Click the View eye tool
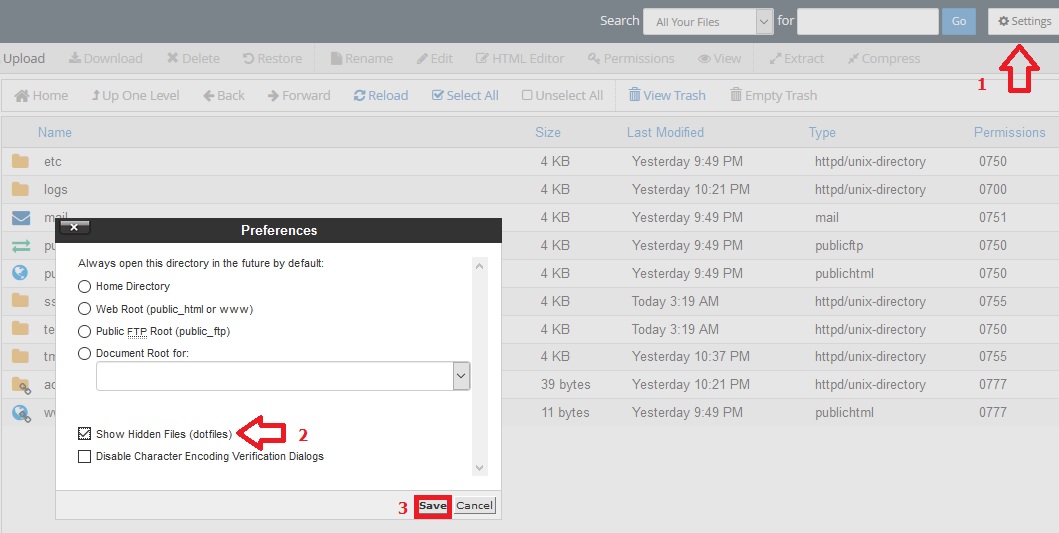The width and height of the screenshot is (1059, 533). click(719, 59)
